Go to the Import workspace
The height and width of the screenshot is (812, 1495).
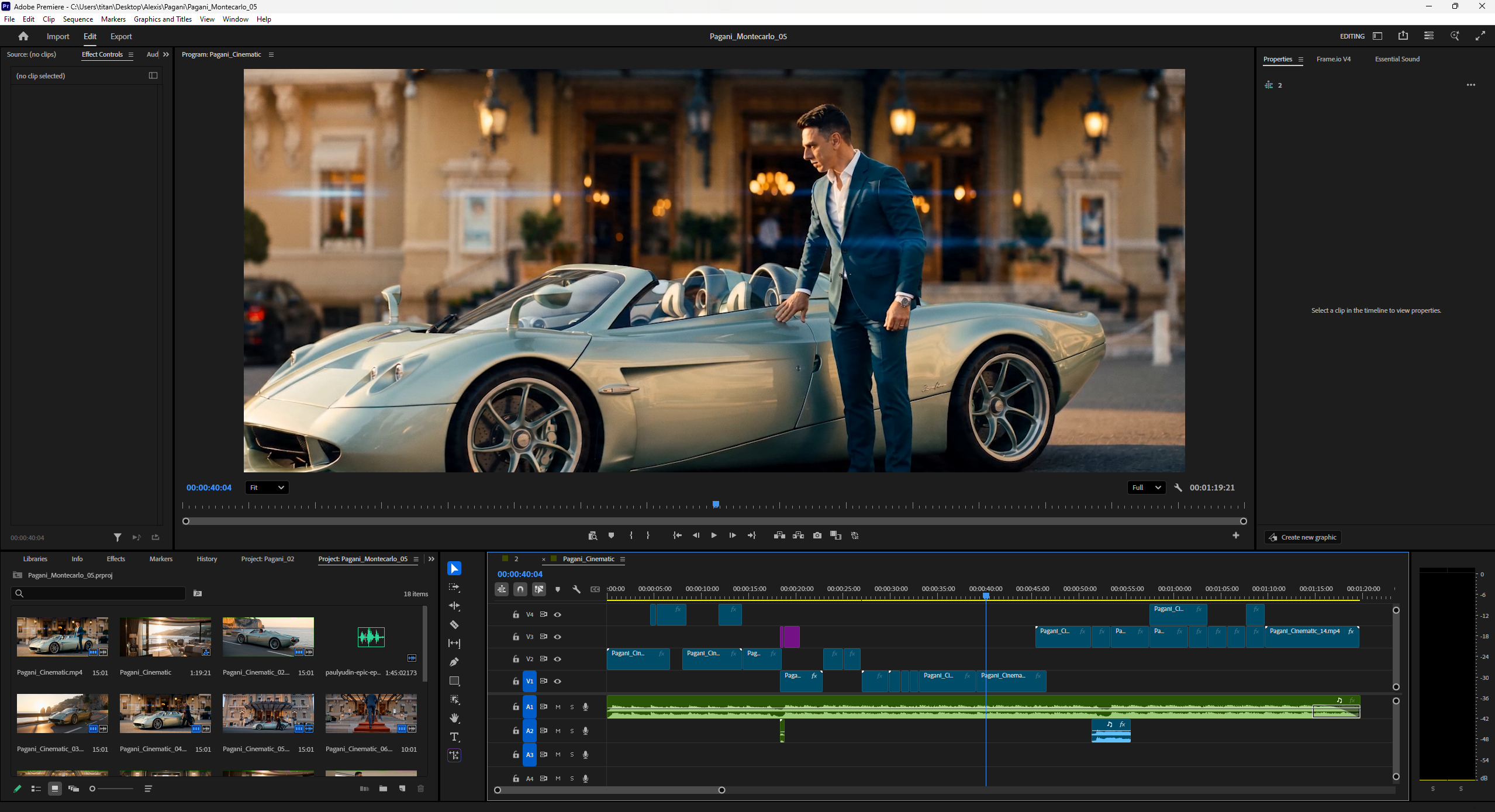tap(58, 36)
